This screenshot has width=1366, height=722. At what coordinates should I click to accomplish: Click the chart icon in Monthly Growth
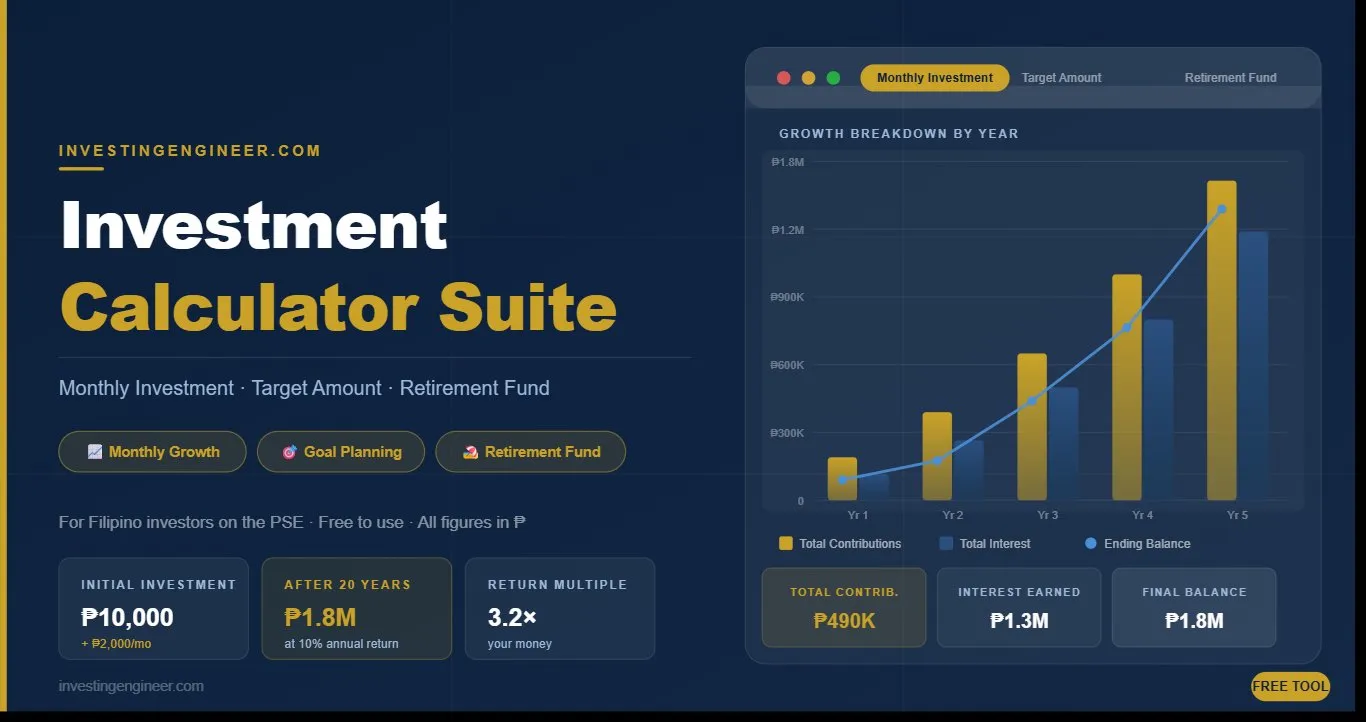pos(95,452)
